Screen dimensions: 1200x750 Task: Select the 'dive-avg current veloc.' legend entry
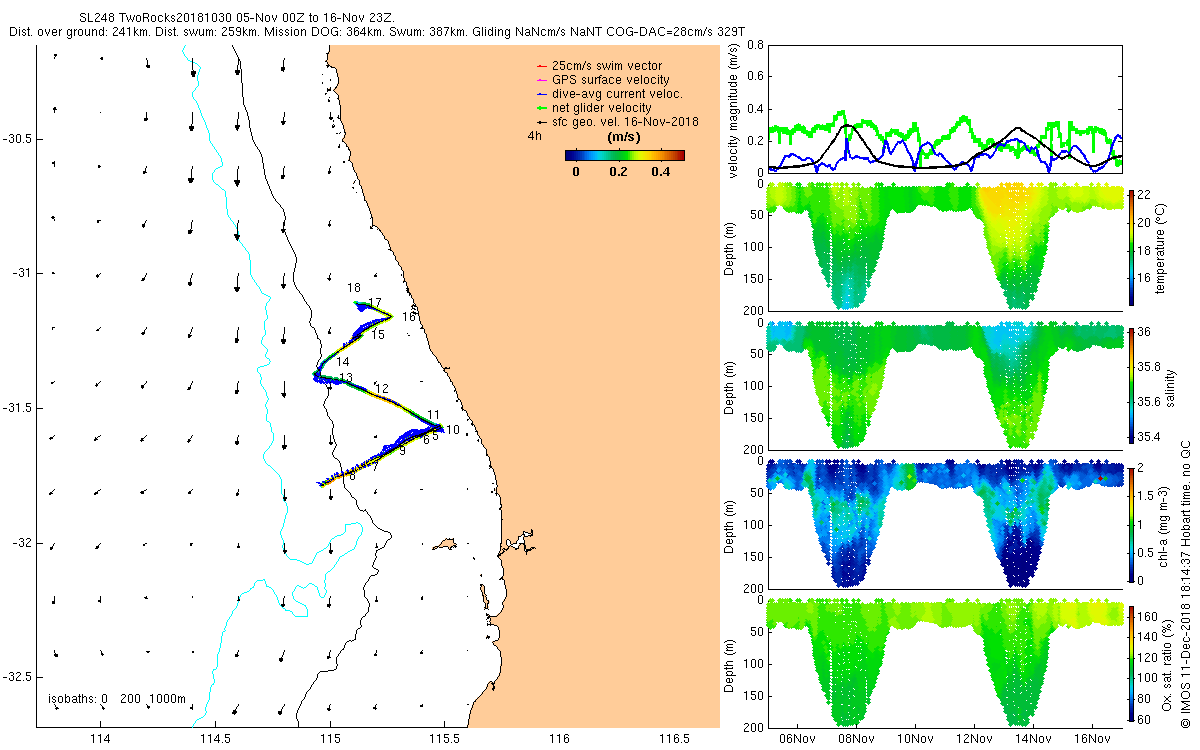coord(617,94)
